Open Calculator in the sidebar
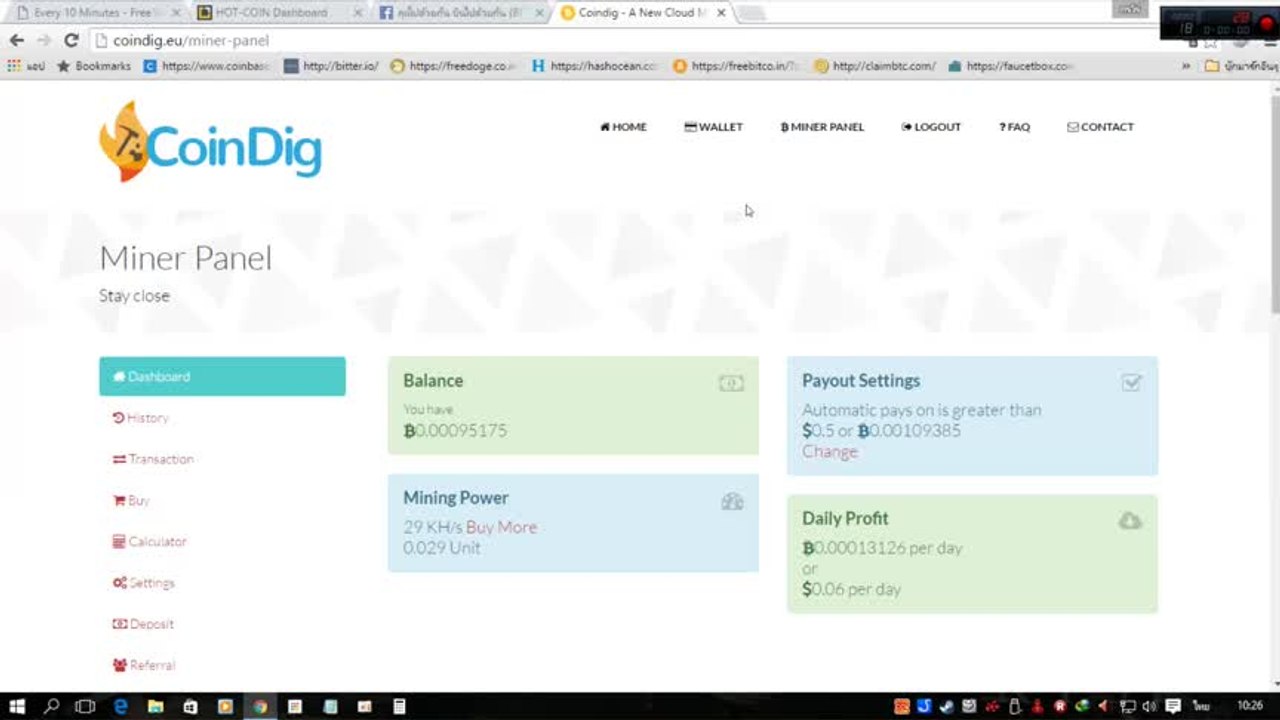 [150, 541]
